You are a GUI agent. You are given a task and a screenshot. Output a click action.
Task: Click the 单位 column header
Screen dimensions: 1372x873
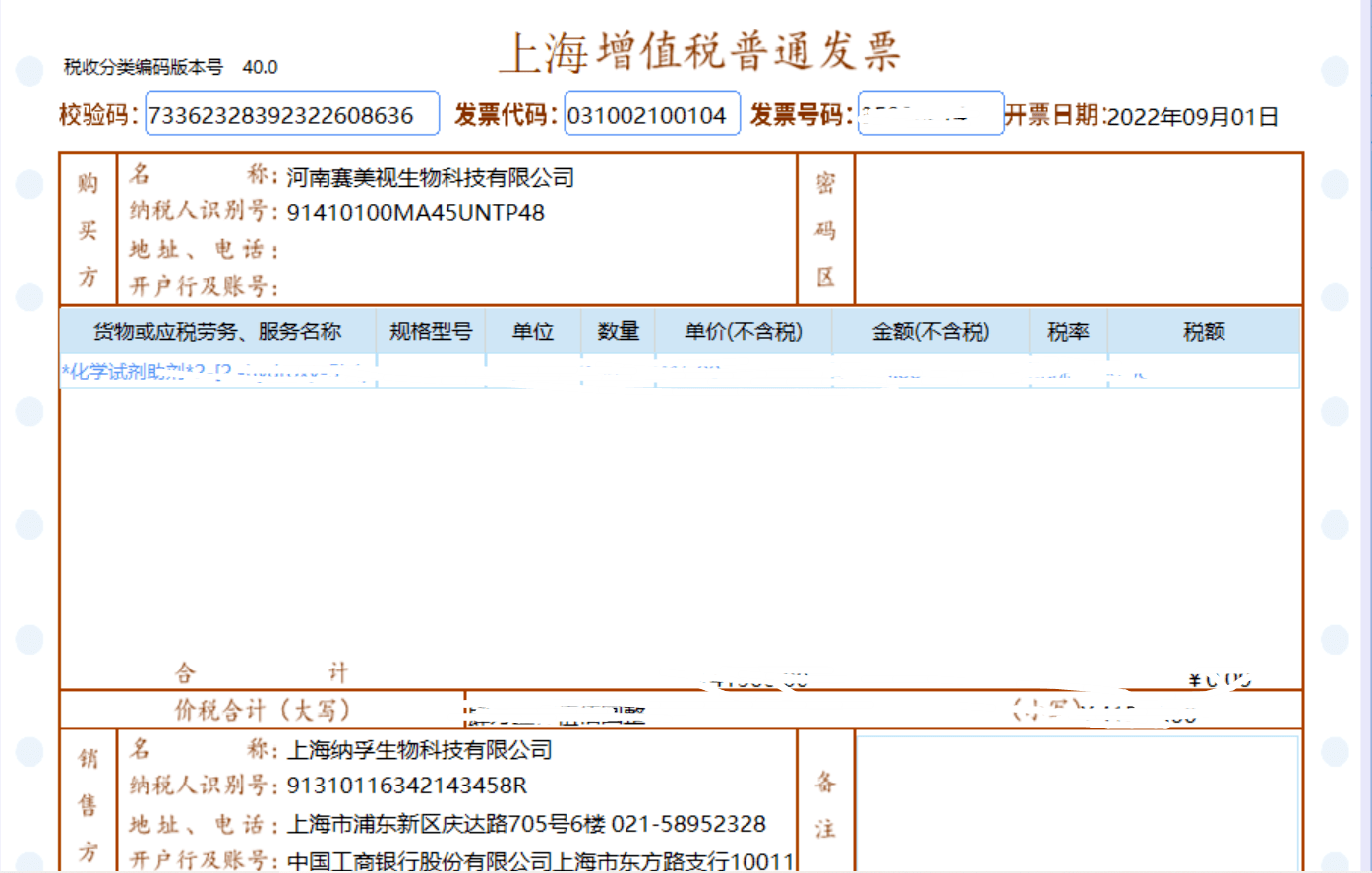532,332
